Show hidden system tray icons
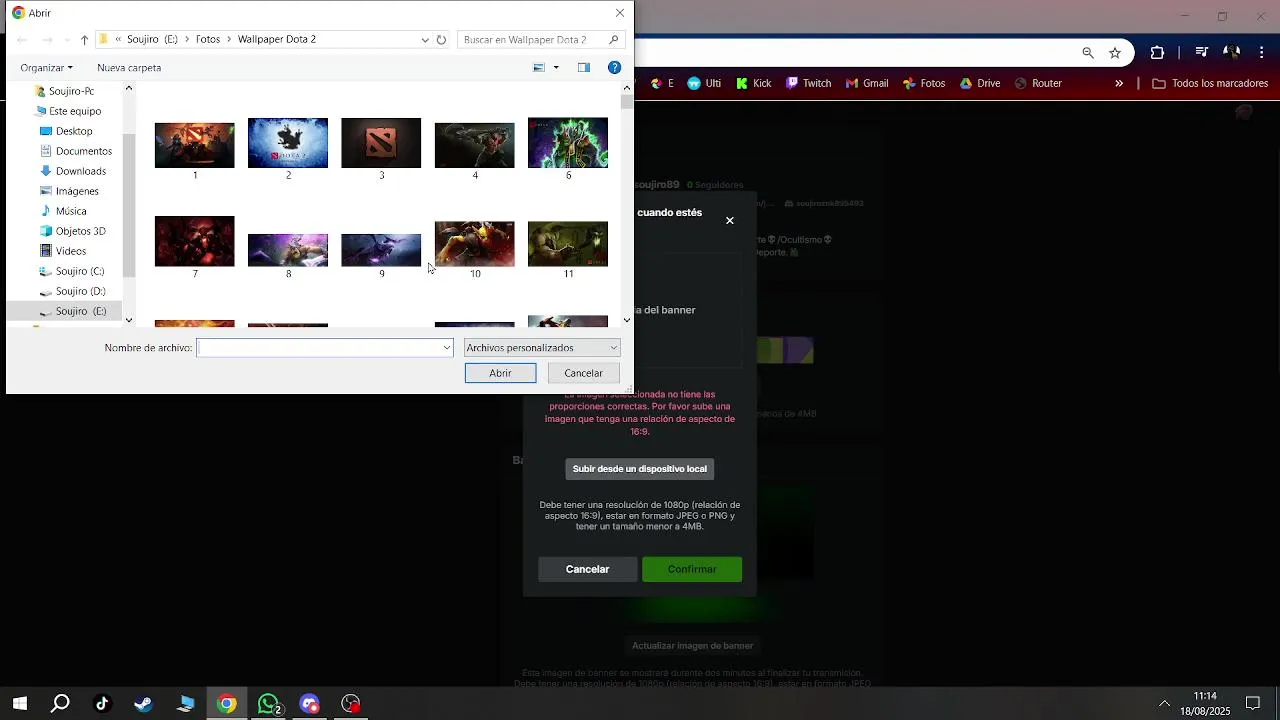This screenshot has width=1280, height=720. [1164, 704]
